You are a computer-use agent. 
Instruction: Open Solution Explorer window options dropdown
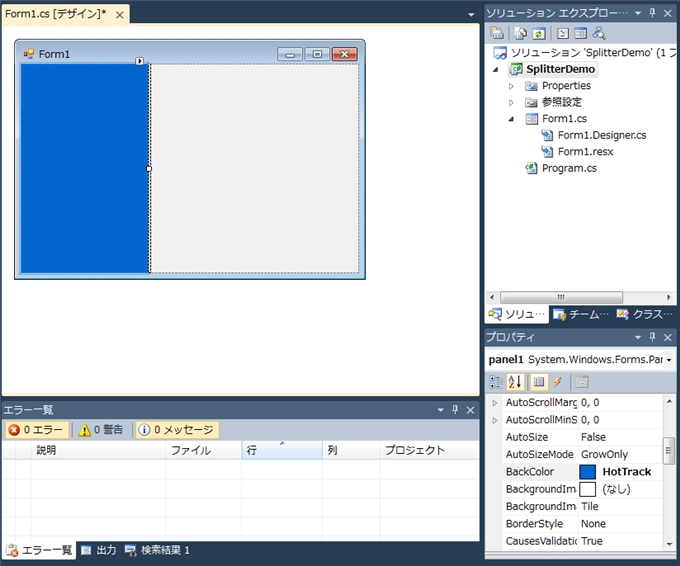click(638, 13)
